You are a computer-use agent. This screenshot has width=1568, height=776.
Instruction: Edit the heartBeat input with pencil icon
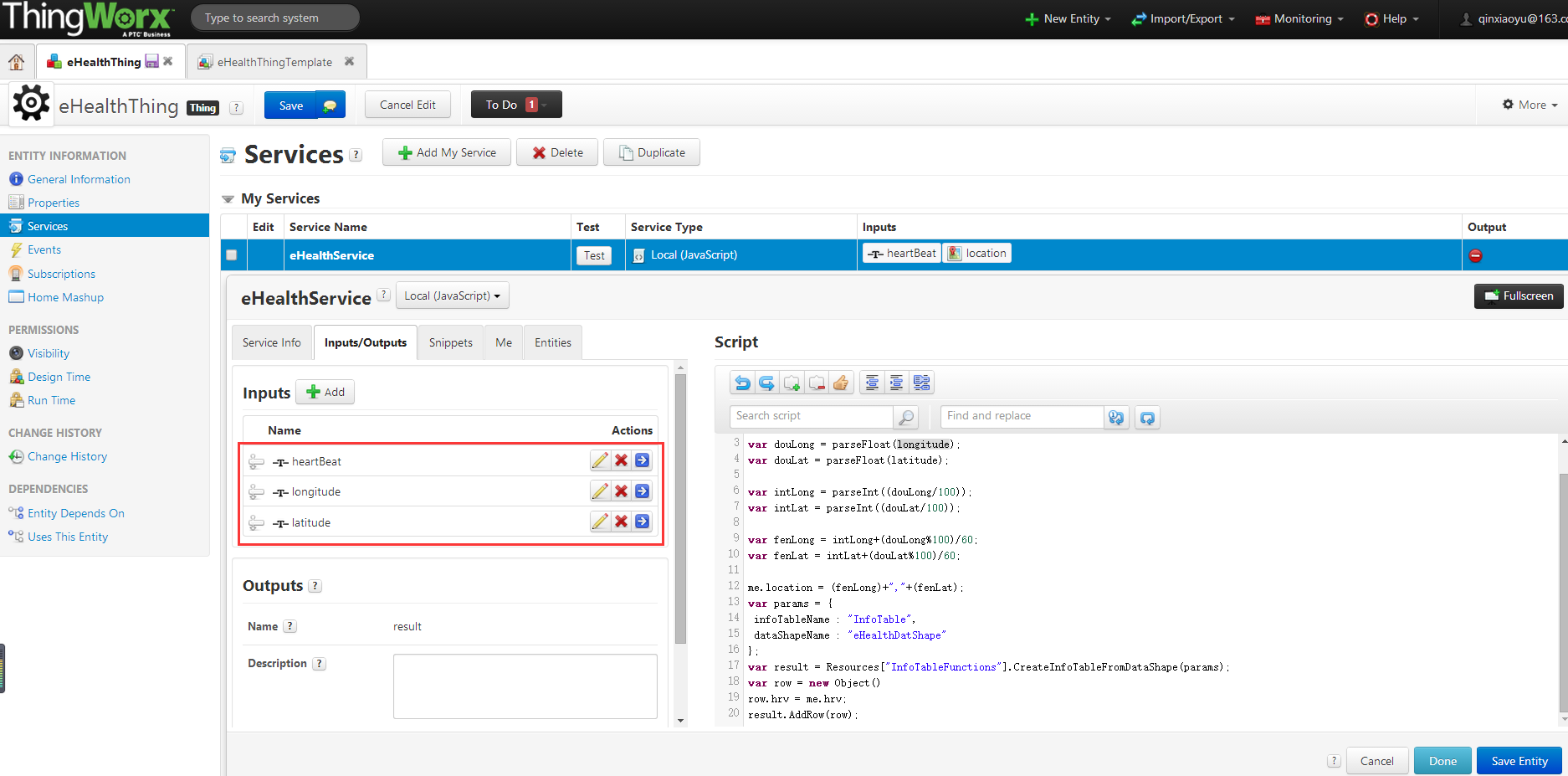tap(600, 460)
